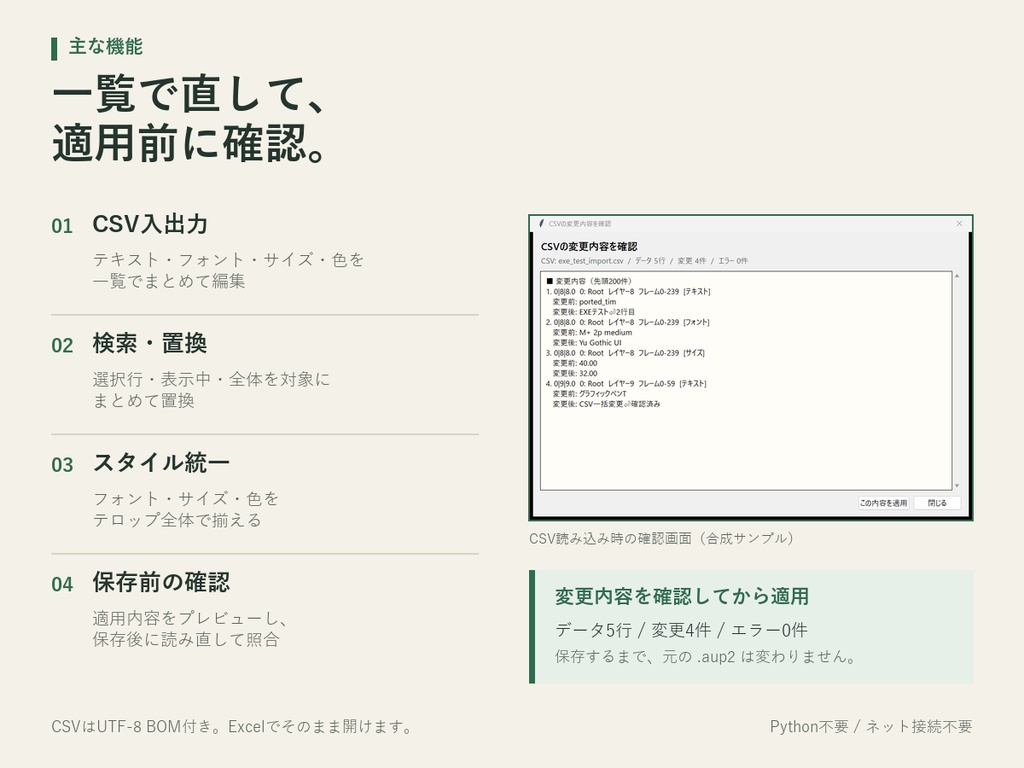
Task: Select line '変更後: CSV一括変更⏎確認済み'
Action: [x=606, y=404]
